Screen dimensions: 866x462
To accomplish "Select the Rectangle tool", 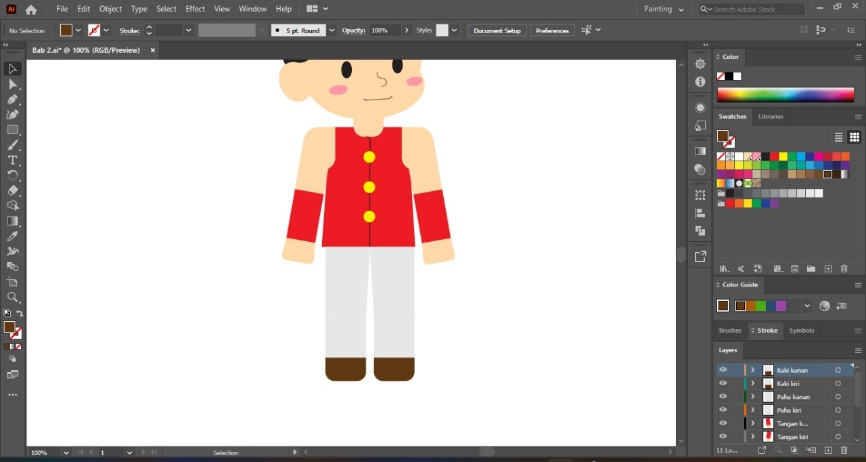I will [x=12, y=130].
